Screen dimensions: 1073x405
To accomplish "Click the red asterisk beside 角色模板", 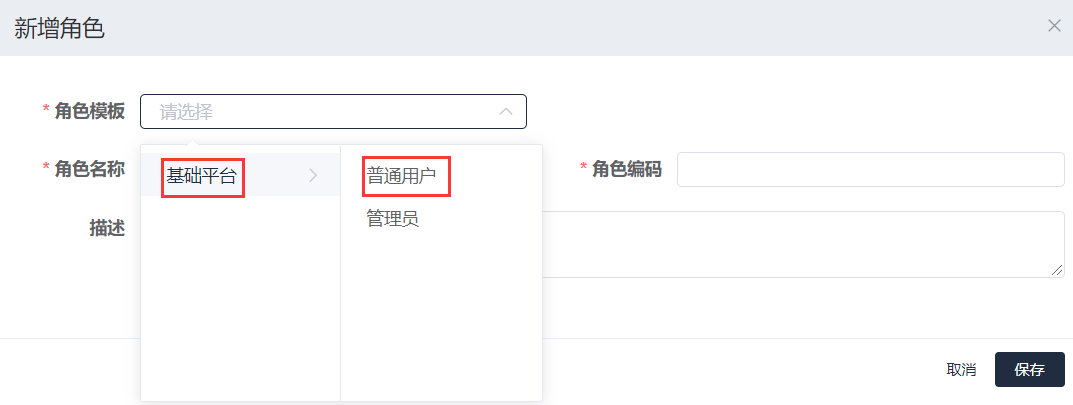I will (x=45, y=111).
